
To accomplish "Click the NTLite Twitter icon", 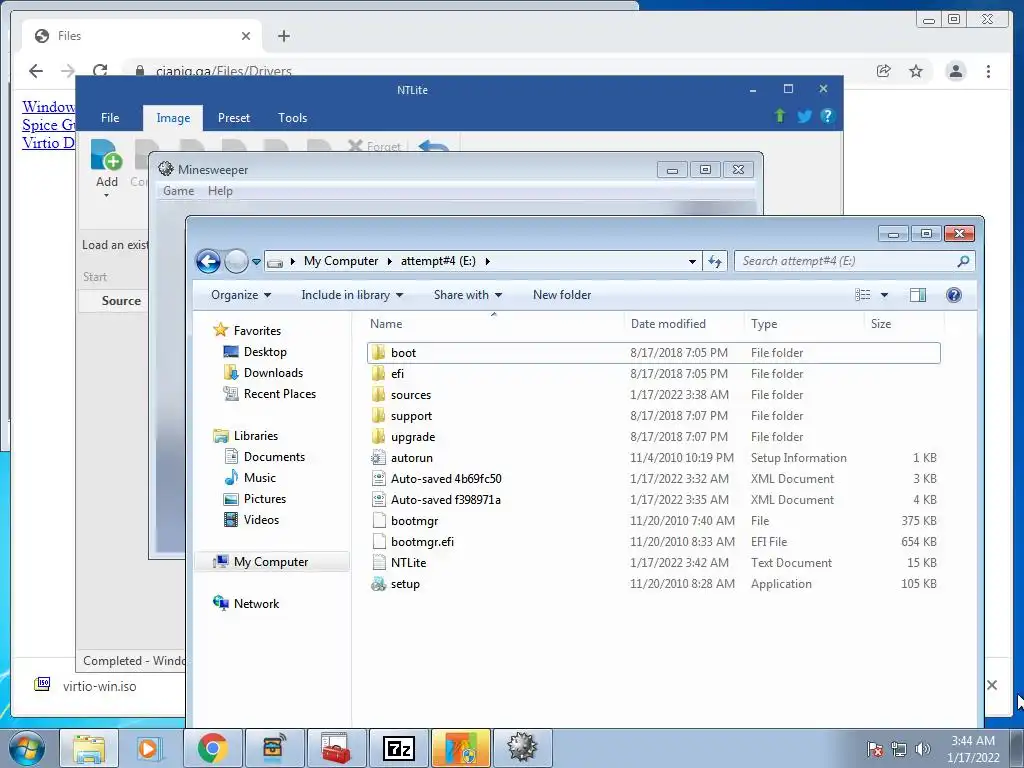I will (x=804, y=116).
